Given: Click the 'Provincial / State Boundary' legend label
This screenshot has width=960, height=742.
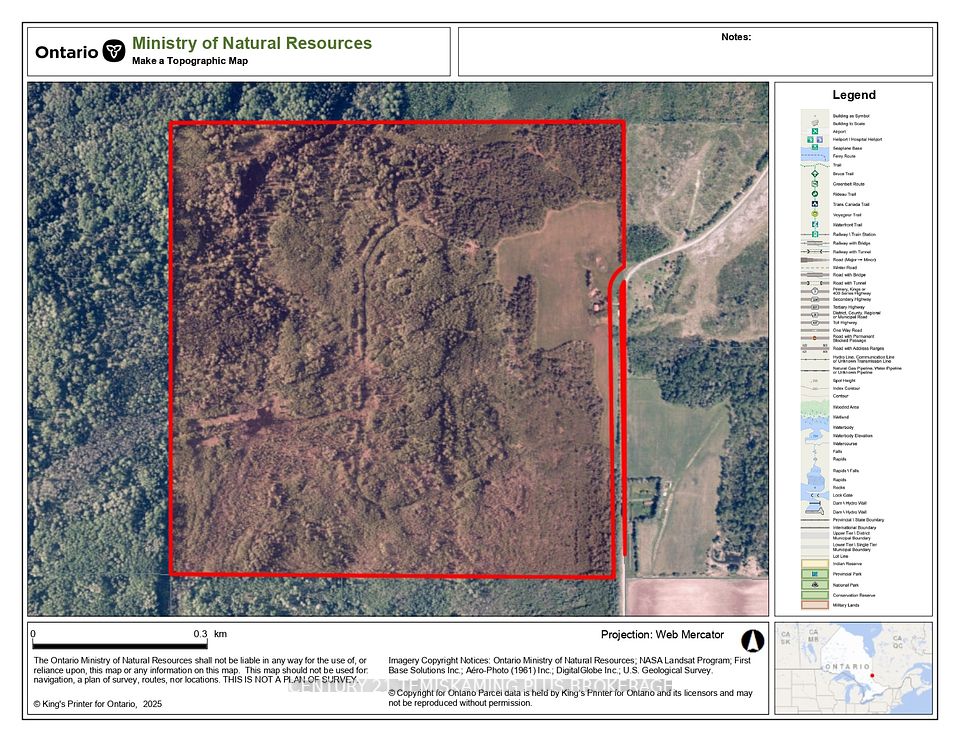Looking at the screenshot, I should [x=858, y=520].
